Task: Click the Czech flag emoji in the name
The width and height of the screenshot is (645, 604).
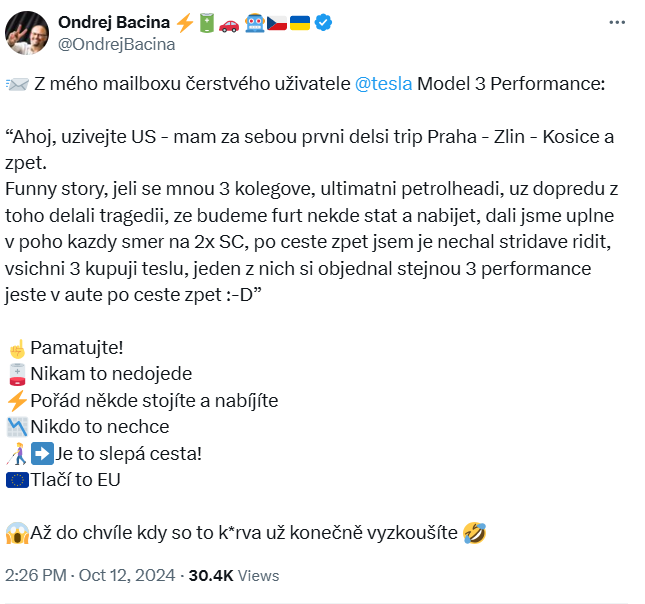Action: pyautogui.click(x=277, y=22)
